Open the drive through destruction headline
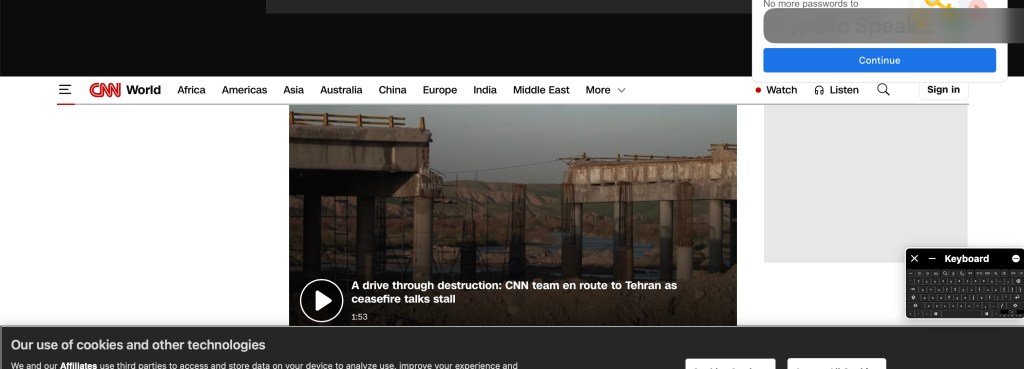The image size is (1024, 369). click(x=514, y=292)
